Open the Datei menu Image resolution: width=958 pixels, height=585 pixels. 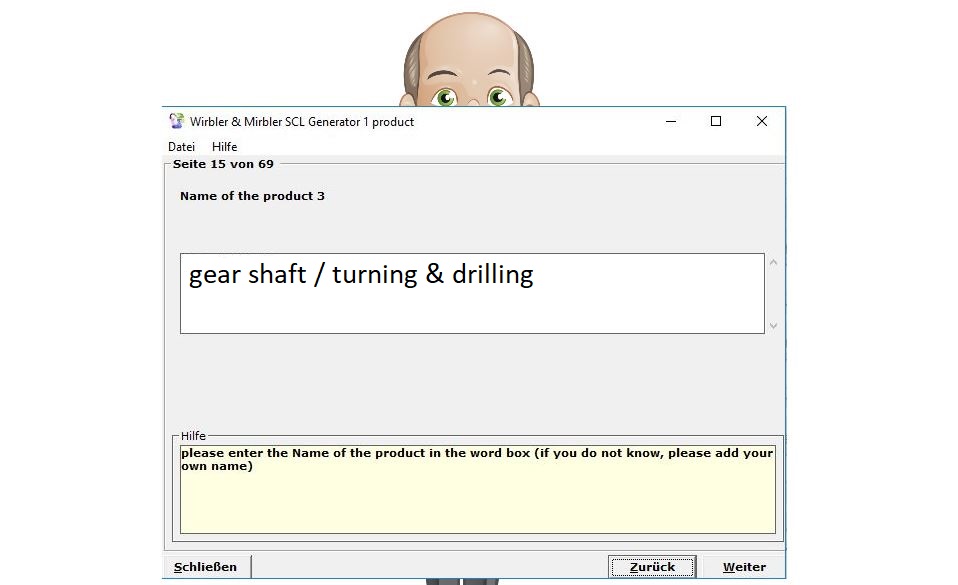(x=181, y=147)
